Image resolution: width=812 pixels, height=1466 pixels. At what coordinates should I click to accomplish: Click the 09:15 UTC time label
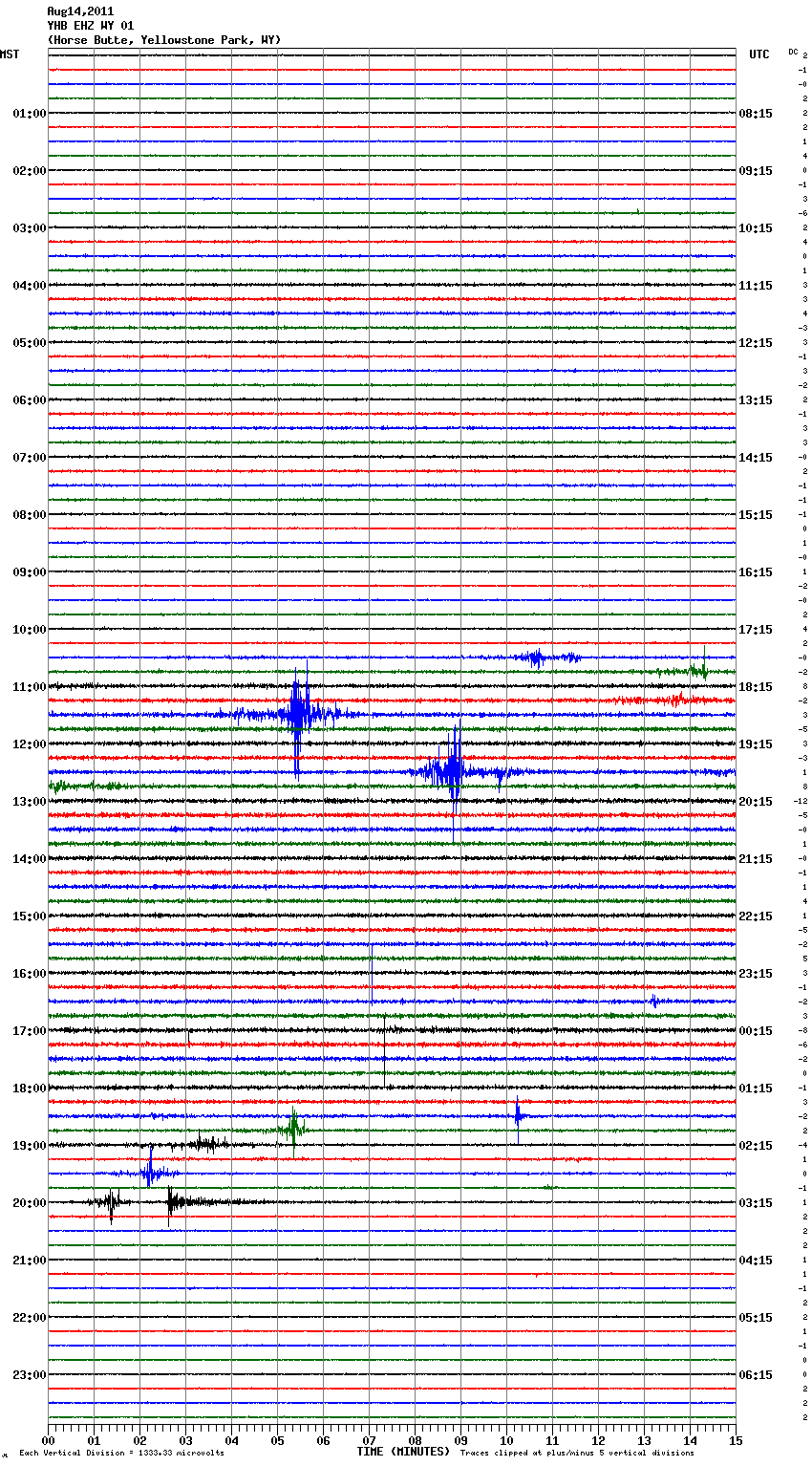tap(756, 171)
